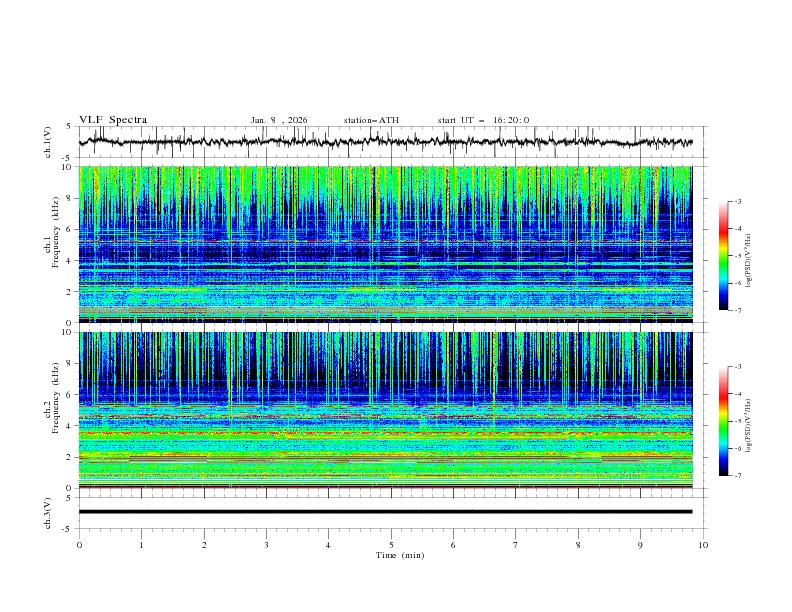Click the "-5" tick on the upper colorbar

click(738, 256)
